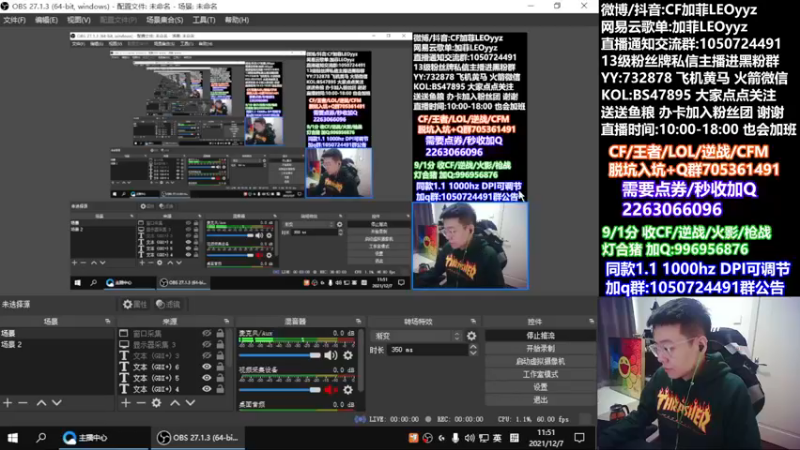The height and width of the screenshot is (450, 800).
Task: Remove selected source with minus icon
Action: coord(141,403)
